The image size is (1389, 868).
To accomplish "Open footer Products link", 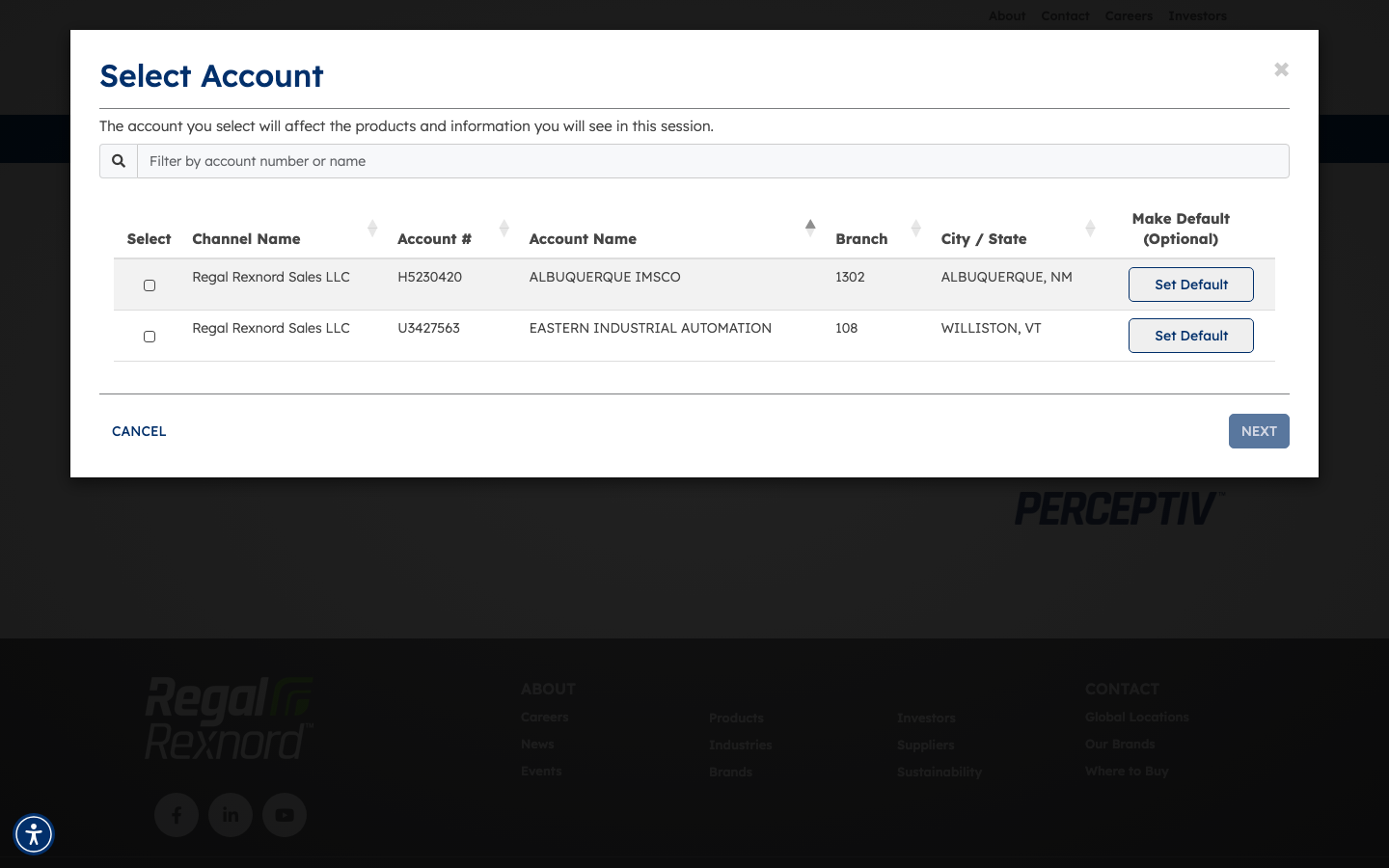I will tap(736, 718).
